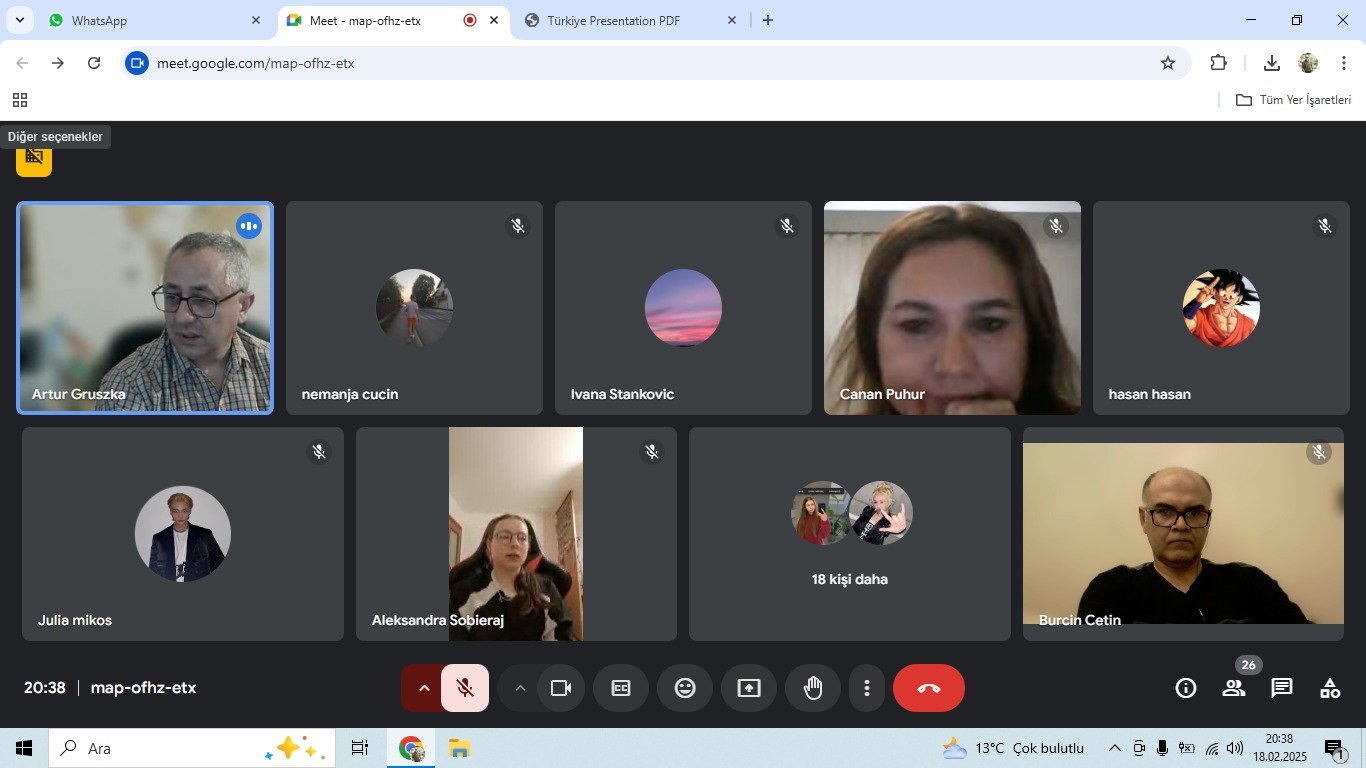Show participants list with 26 badge
The width and height of the screenshot is (1366, 768).
(x=1234, y=688)
